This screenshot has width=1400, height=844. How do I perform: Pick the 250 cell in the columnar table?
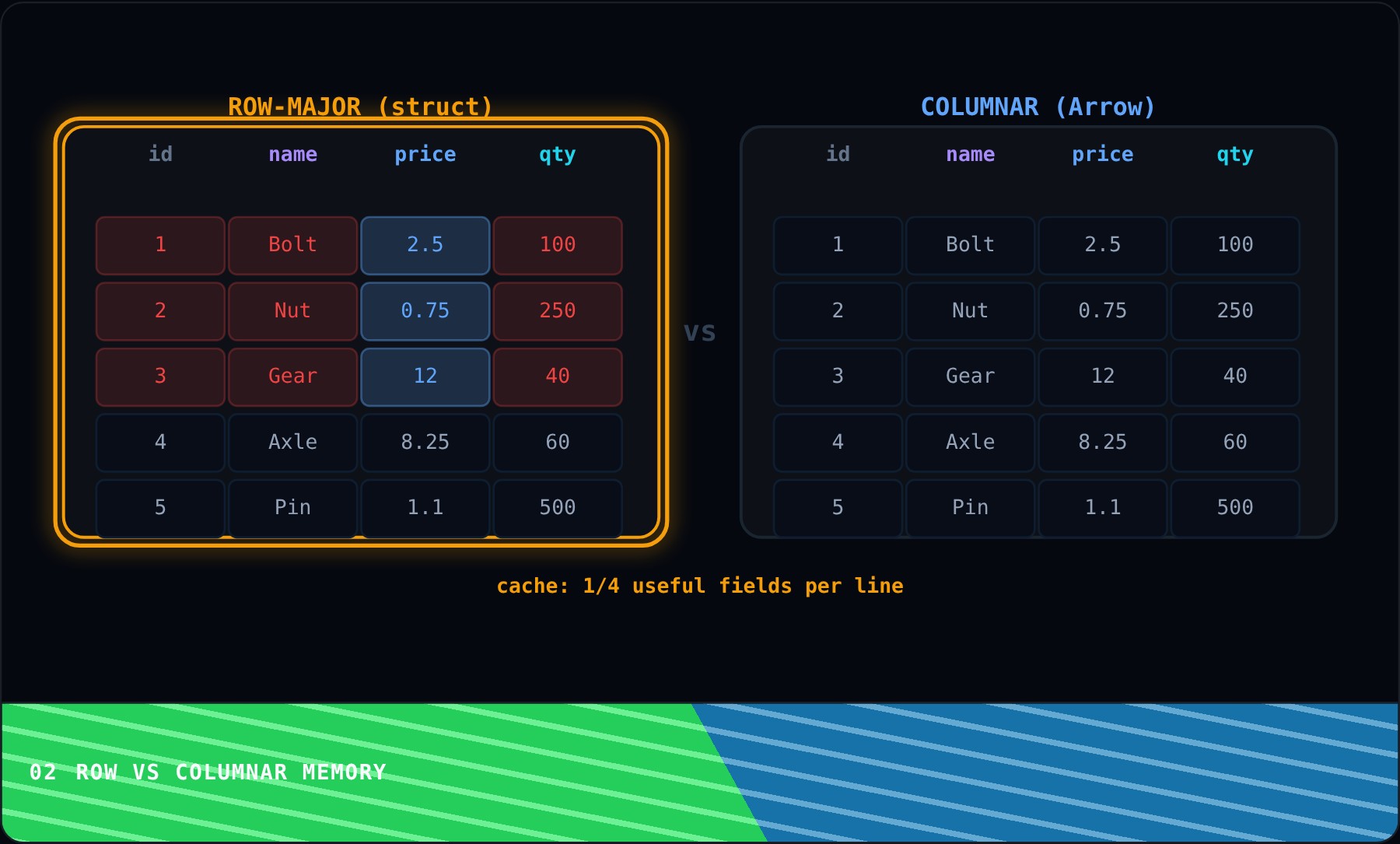(x=1235, y=311)
